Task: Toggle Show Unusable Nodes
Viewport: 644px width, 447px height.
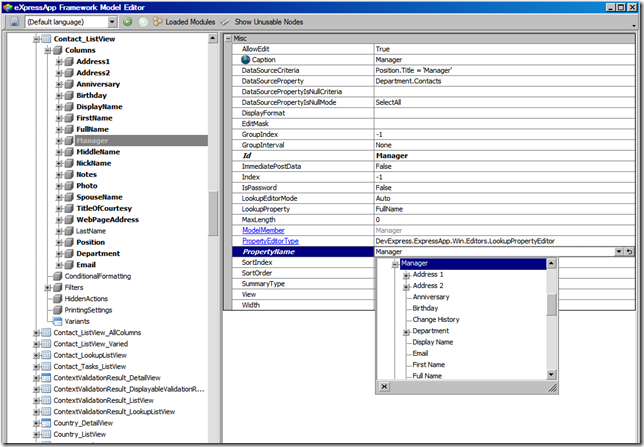Action: 262,22
